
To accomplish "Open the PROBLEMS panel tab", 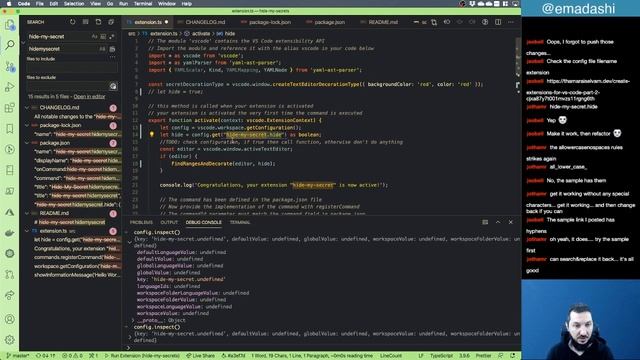I will [141, 222].
